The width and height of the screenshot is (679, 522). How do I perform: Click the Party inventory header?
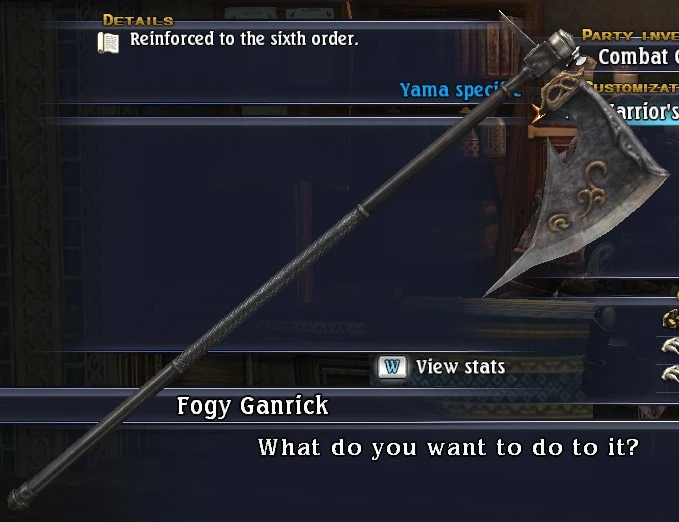pyautogui.click(x=630, y=35)
